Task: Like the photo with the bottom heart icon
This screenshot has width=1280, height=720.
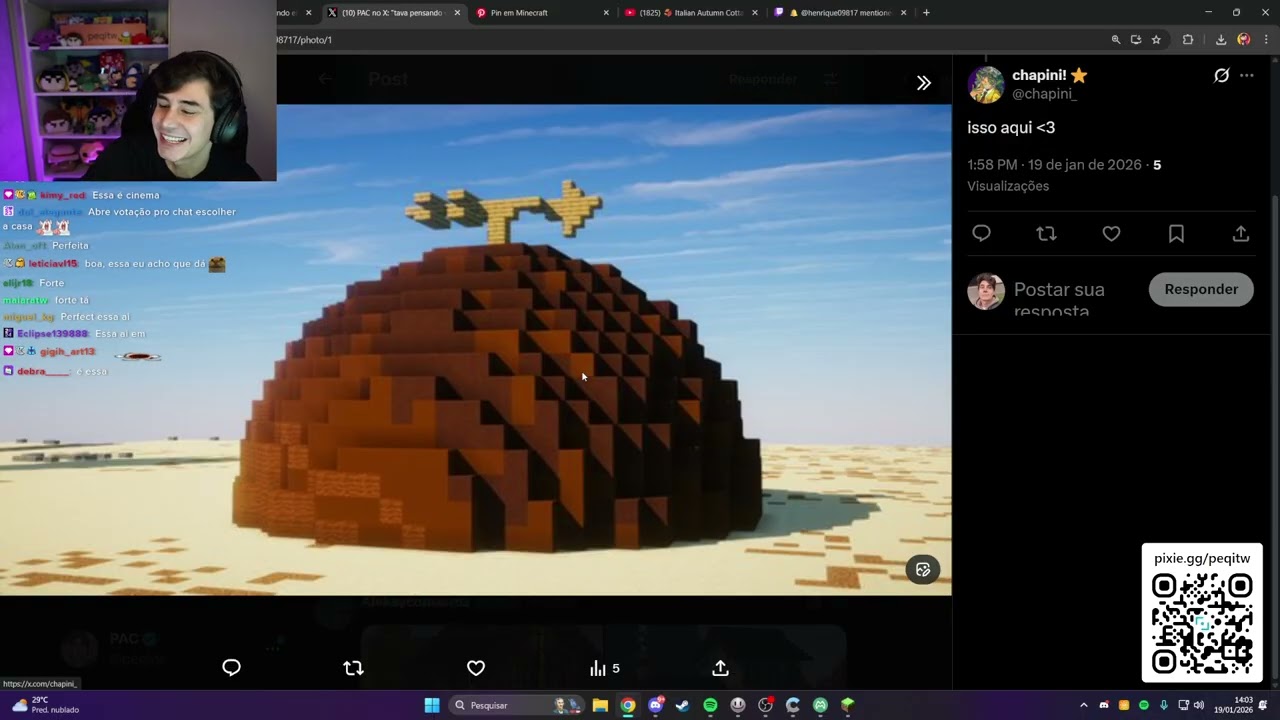Action: [476, 668]
